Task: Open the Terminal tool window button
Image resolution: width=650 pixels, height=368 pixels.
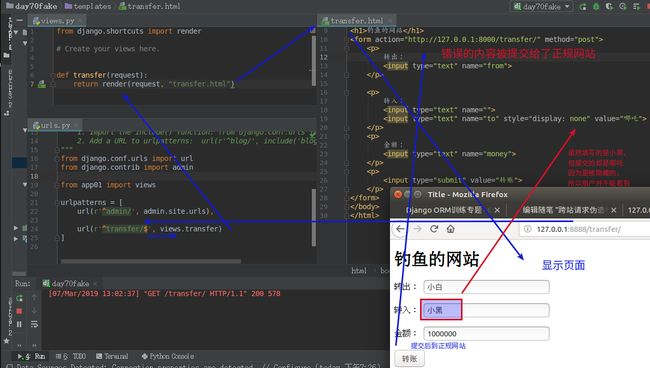Action: coord(112,356)
